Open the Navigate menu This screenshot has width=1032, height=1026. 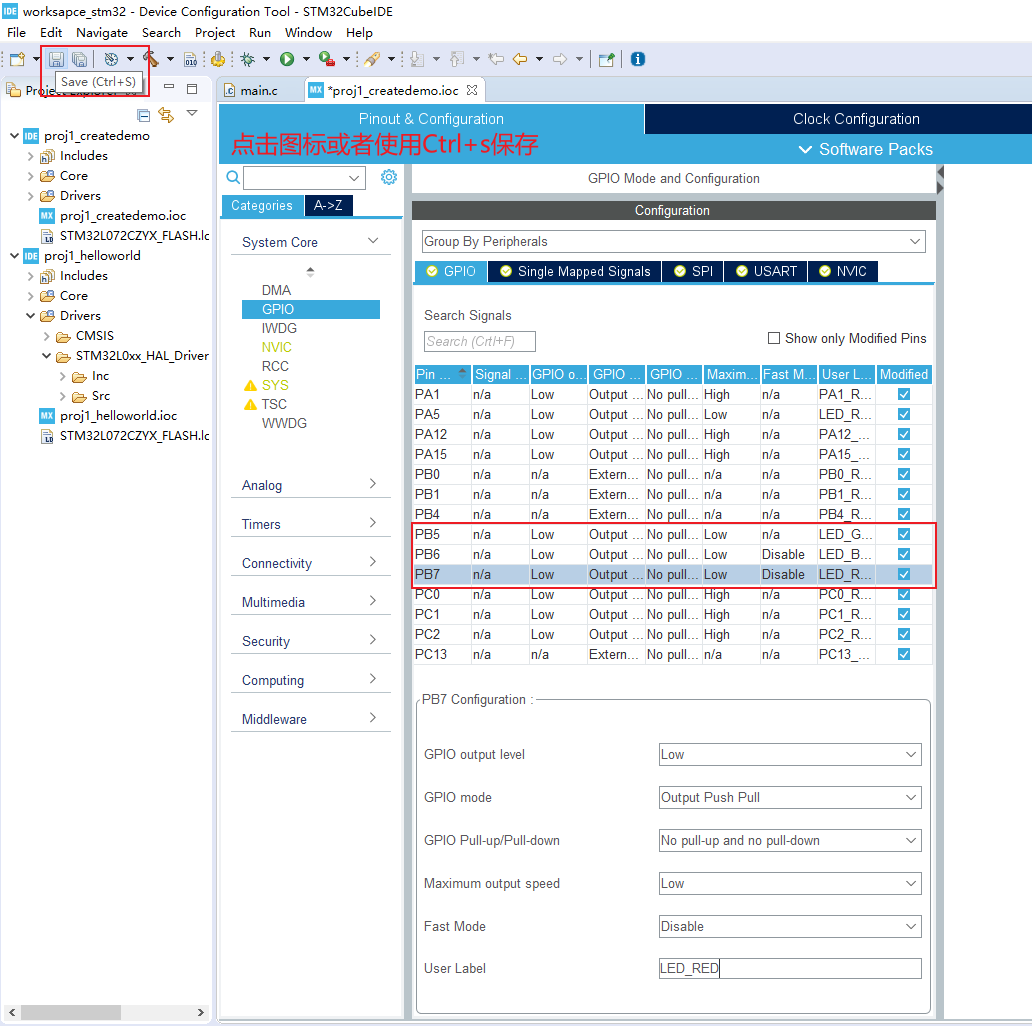tap(101, 32)
